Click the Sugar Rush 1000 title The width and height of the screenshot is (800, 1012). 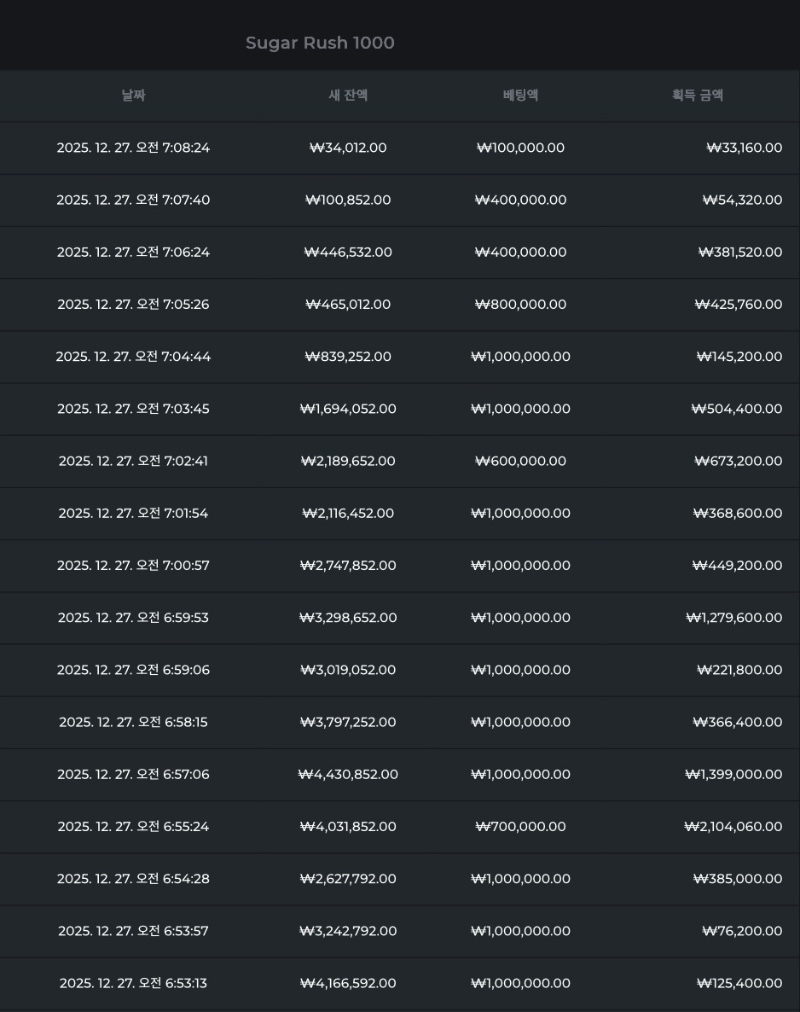pos(320,43)
